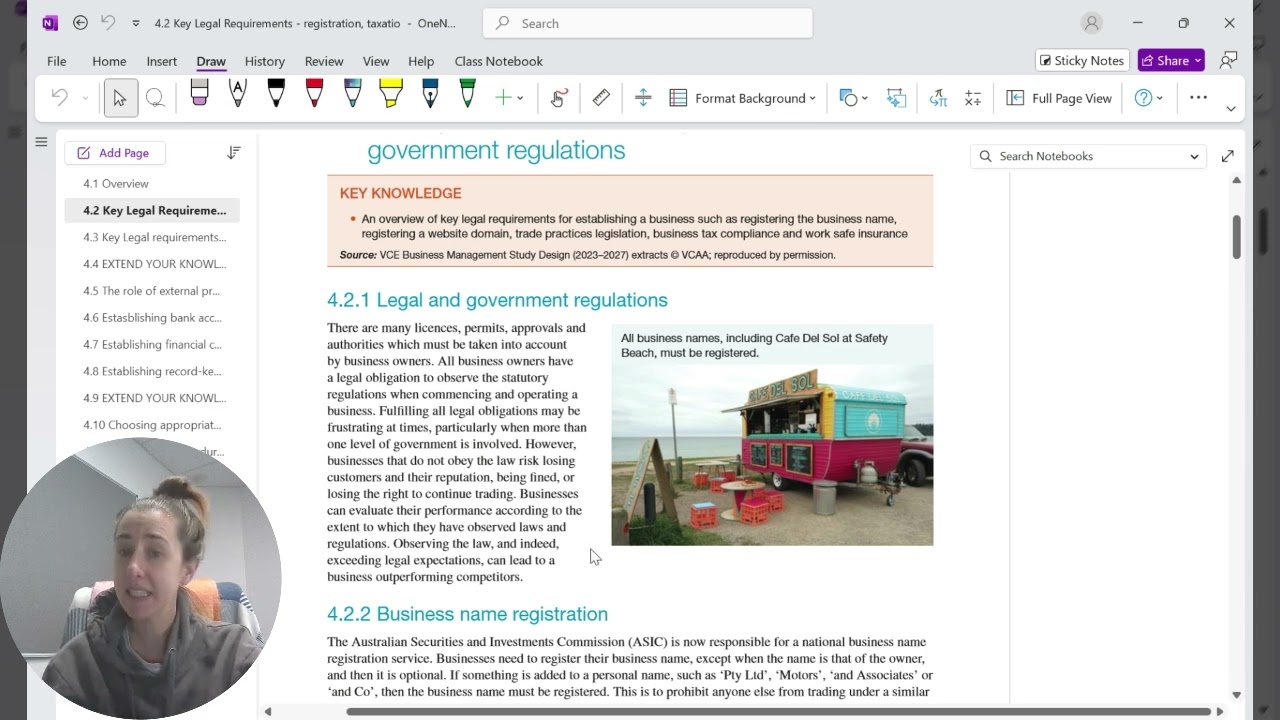The height and width of the screenshot is (720, 1280).
Task: Switch to the View tab
Action: [376, 61]
